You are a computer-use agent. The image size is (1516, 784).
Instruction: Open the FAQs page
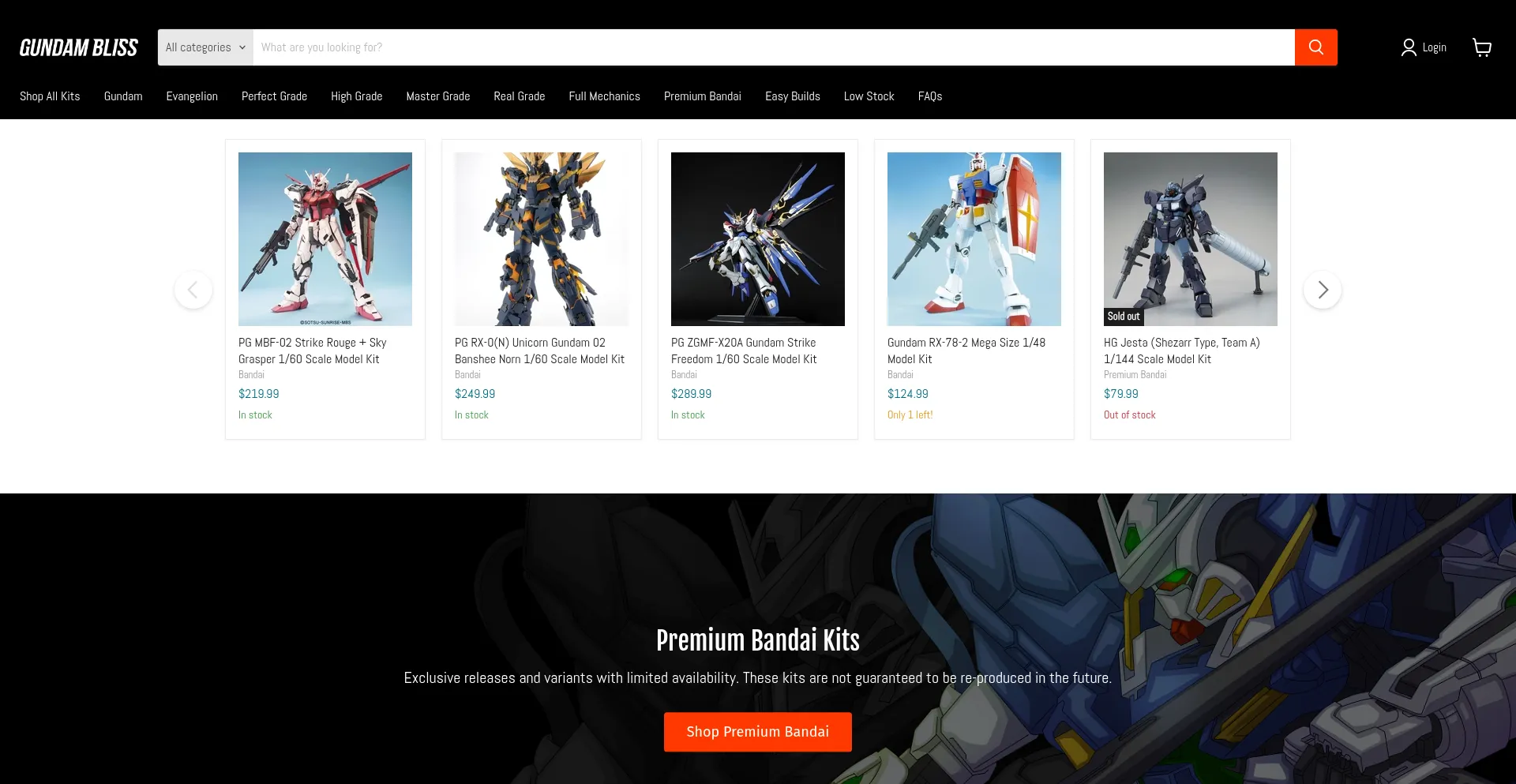[930, 96]
